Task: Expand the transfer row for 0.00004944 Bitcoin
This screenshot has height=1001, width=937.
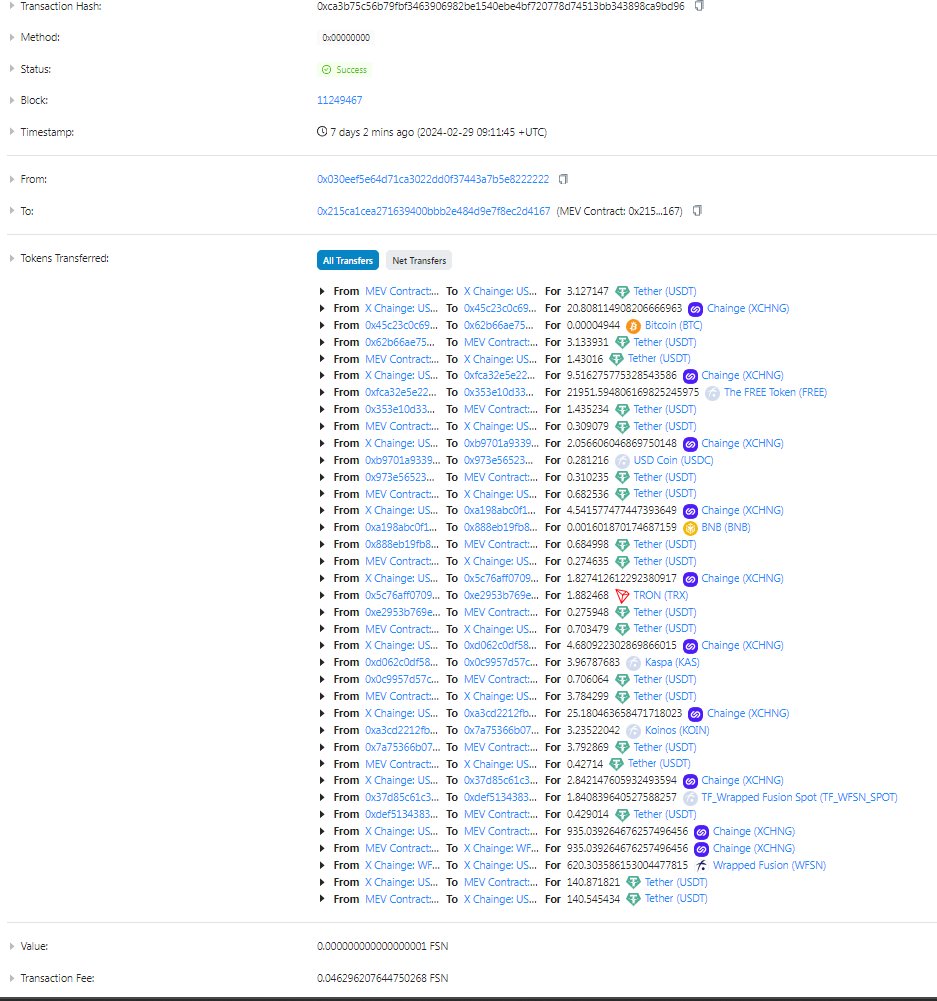Action: pos(322,326)
